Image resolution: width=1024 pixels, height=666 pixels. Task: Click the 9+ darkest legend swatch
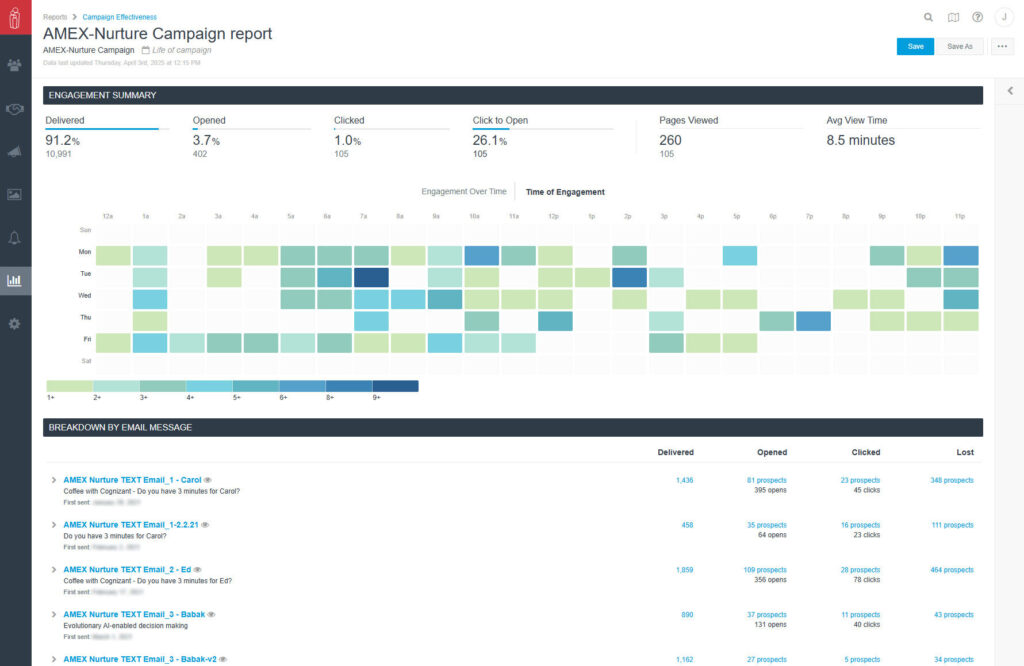tap(395, 386)
